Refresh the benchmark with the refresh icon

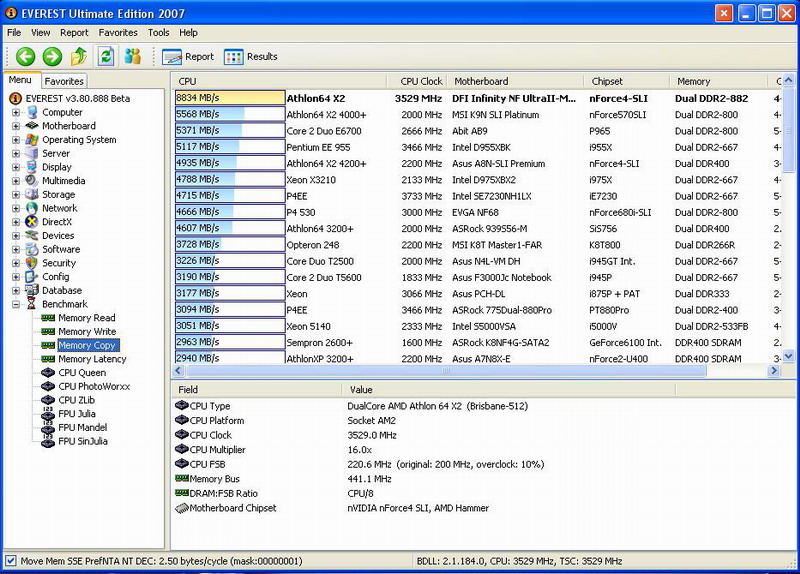point(106,56)
